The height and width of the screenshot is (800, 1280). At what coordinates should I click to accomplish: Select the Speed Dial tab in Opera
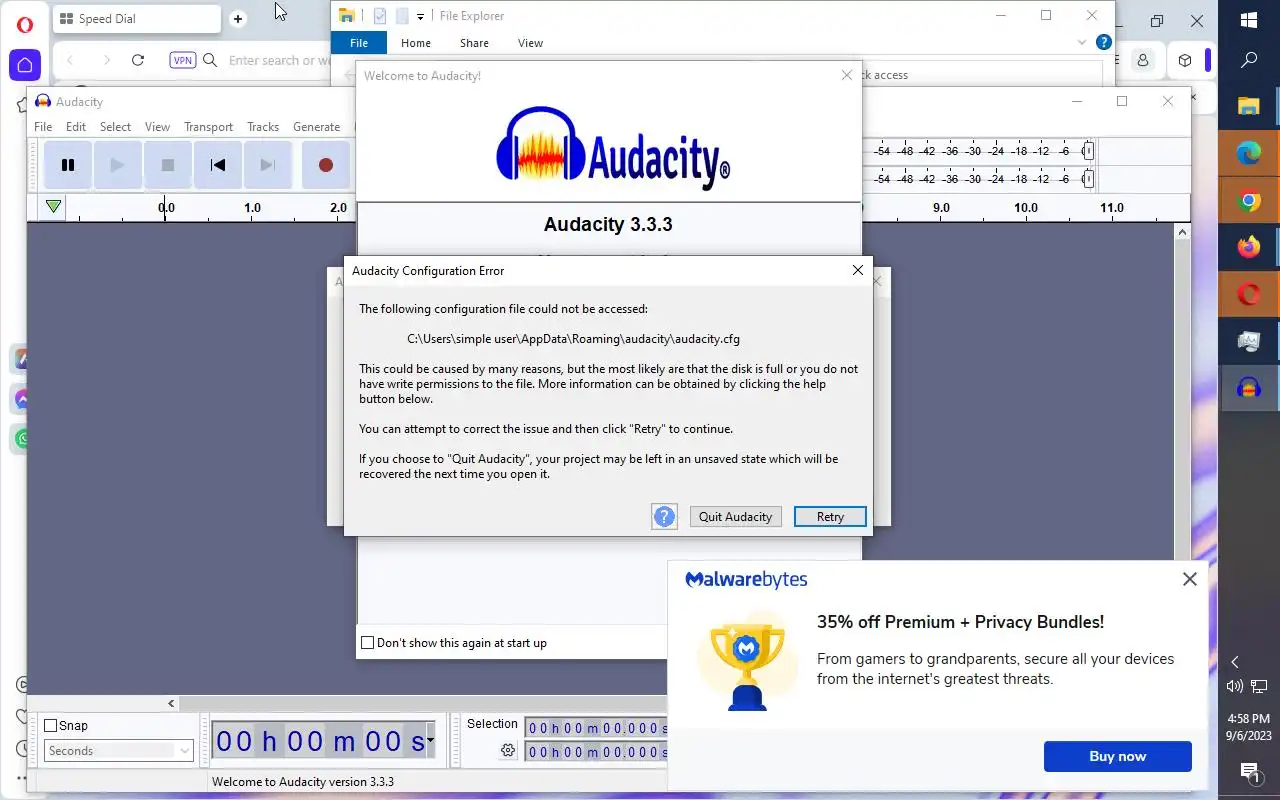coord(136,19)
